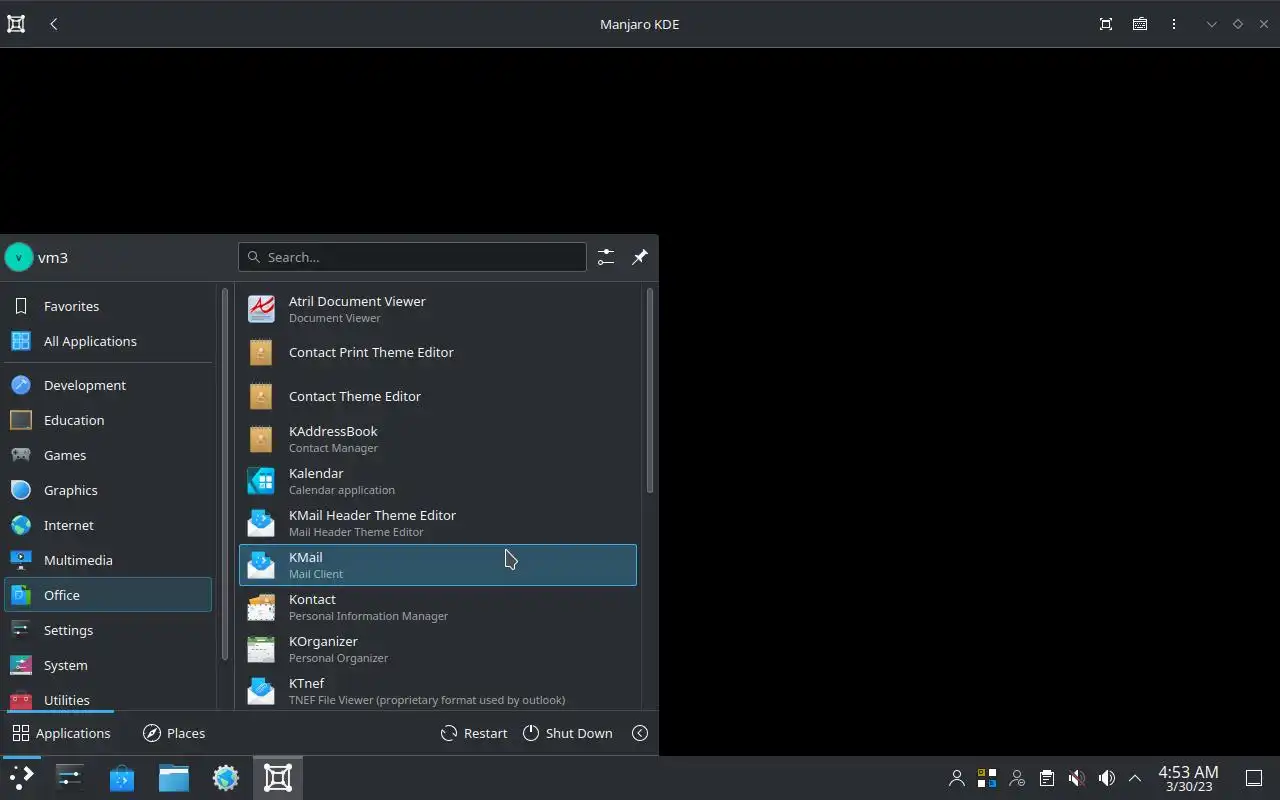Switch to the Places tab
Viewport: 1280px width, 800px height.
point(174,733)
